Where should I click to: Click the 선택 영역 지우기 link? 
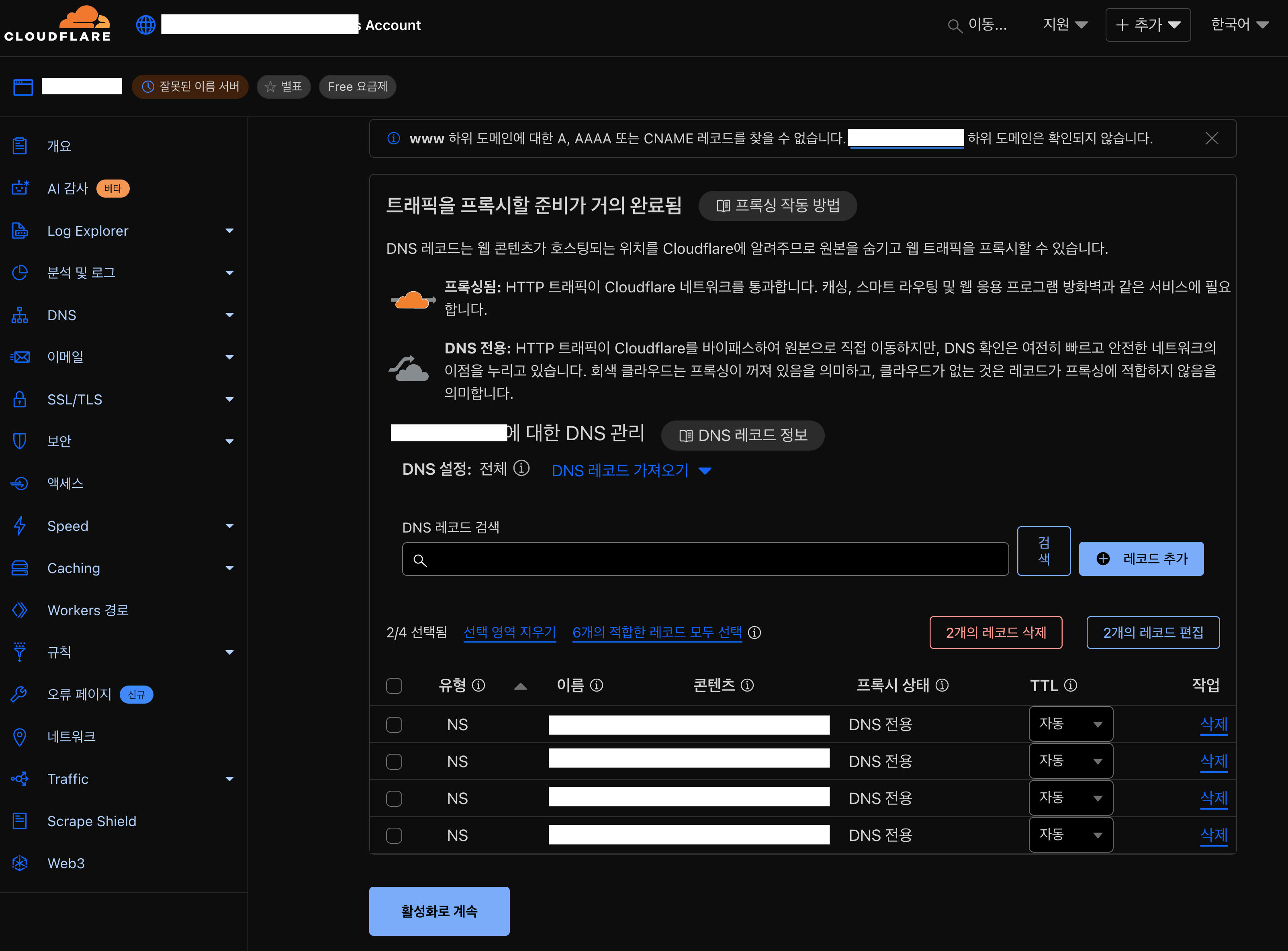coord(509,633)
